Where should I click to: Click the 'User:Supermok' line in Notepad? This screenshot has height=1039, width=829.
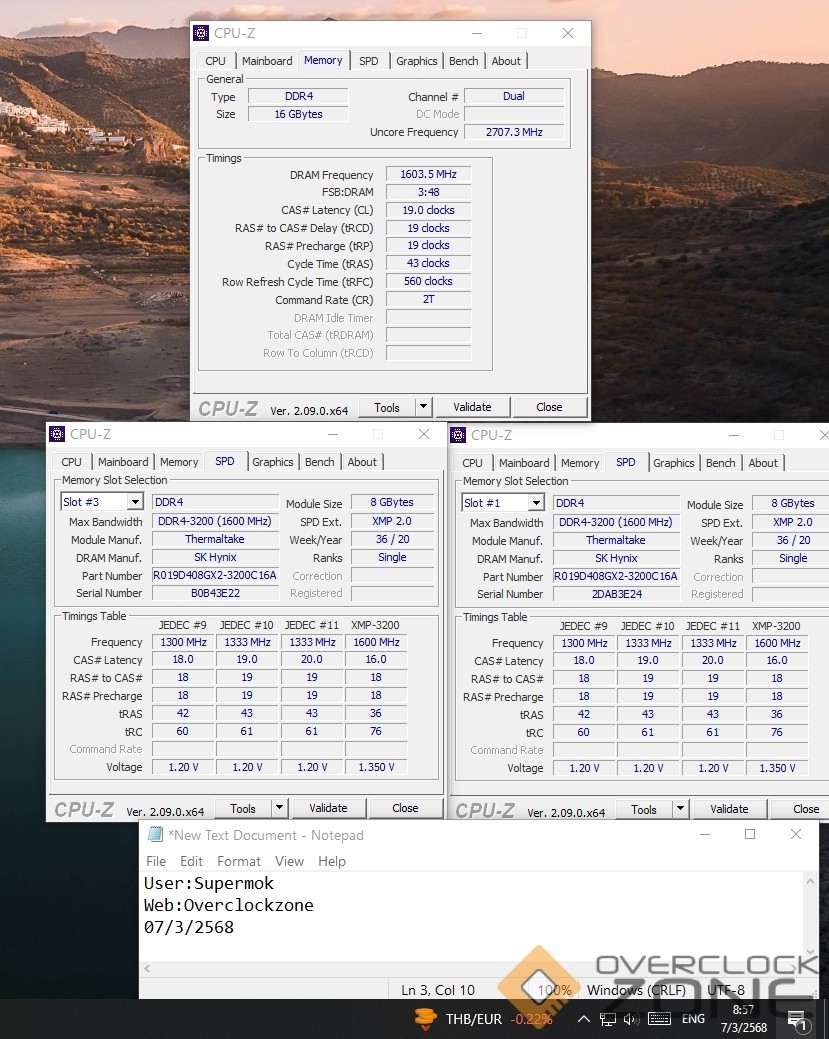pyautogui.click(x=209, y=883)
